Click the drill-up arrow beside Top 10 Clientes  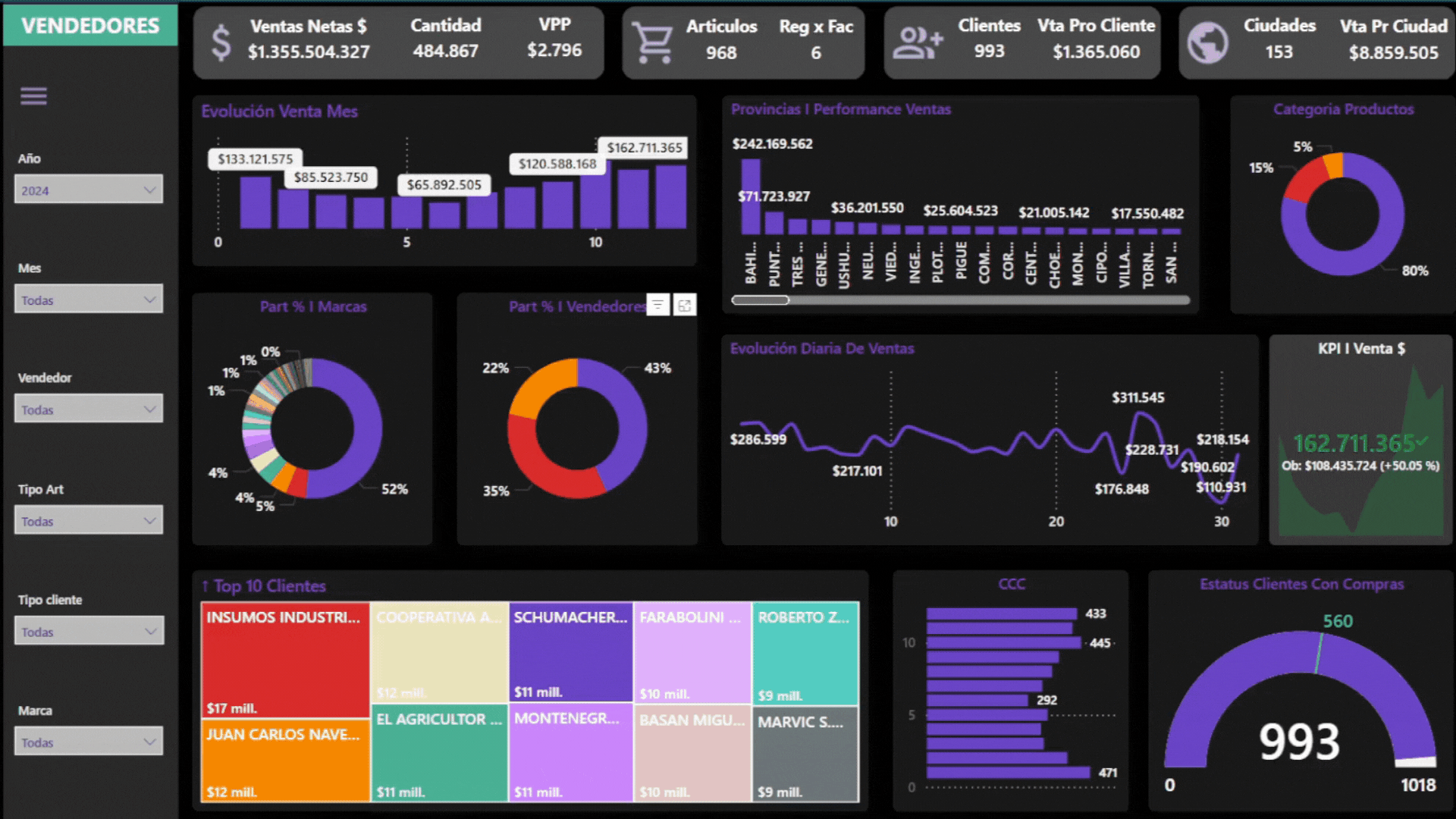(x=205, y=586)
